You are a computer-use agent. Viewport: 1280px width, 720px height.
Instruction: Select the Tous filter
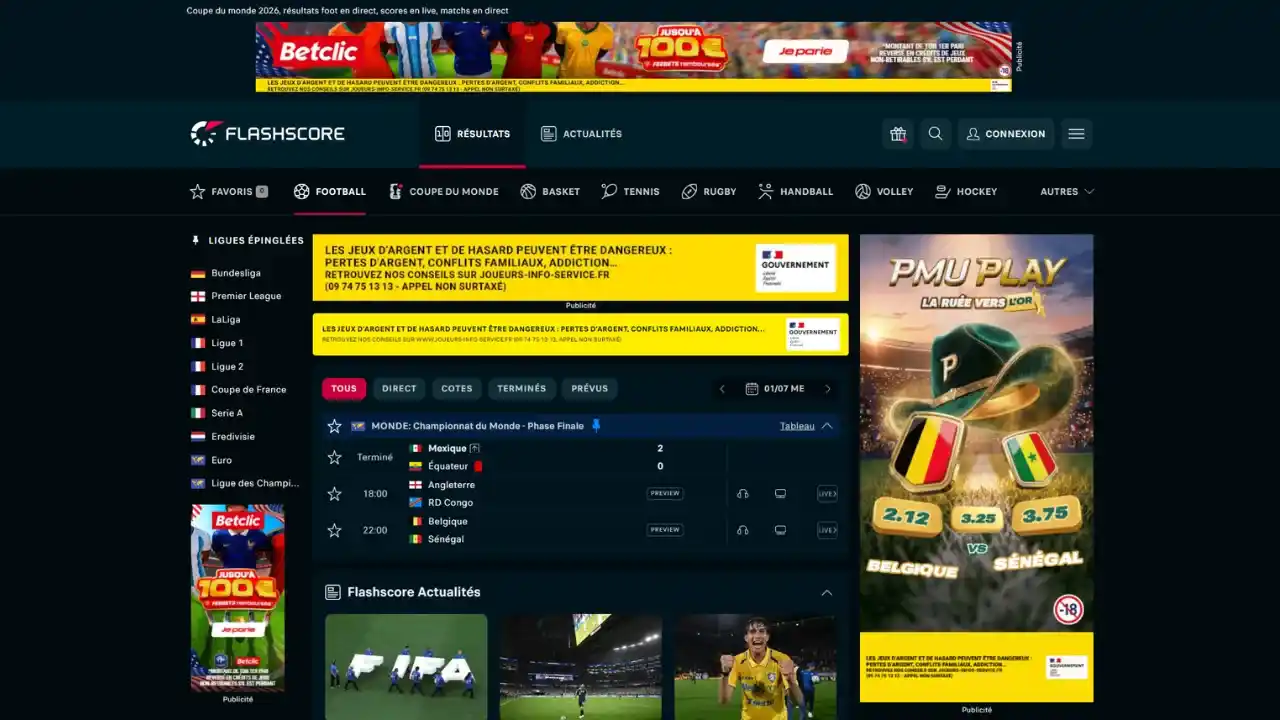coord(344,389)
